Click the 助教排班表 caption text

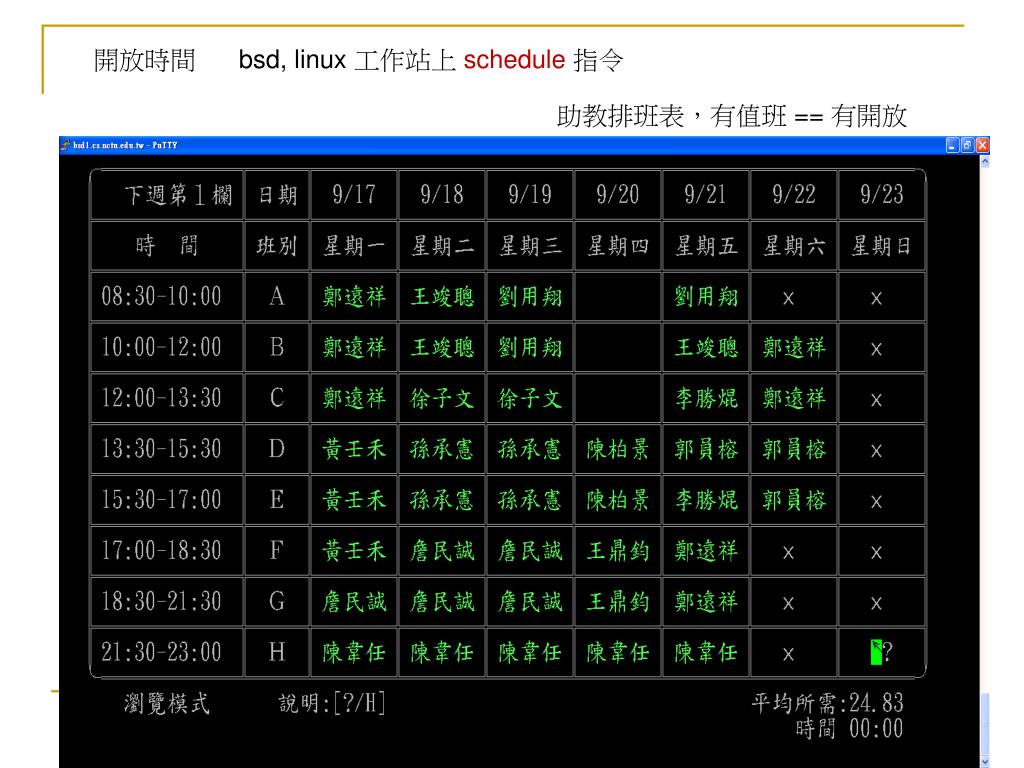620,116
